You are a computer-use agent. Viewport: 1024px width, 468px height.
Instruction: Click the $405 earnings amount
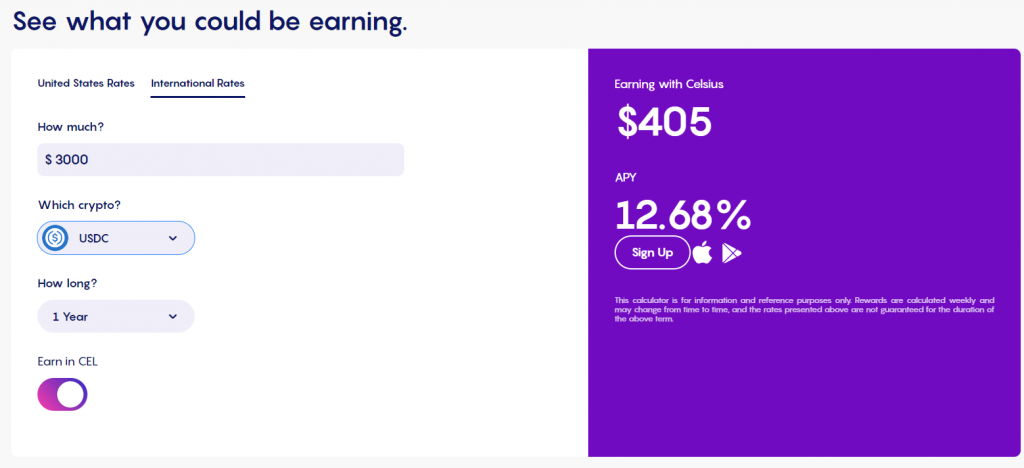pyautogui.click(x=664, y=121)
